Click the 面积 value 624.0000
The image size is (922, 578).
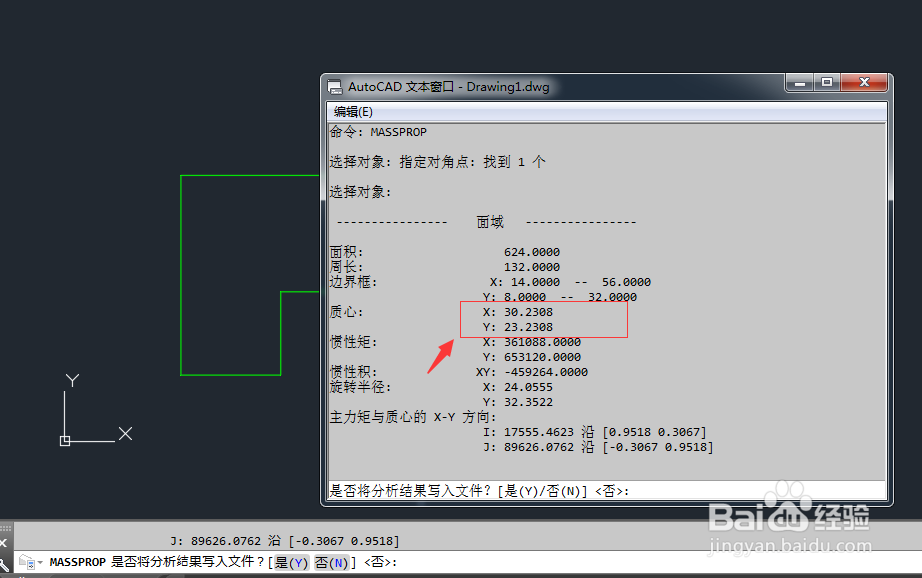pyautogui.click(x=532, y=252)
